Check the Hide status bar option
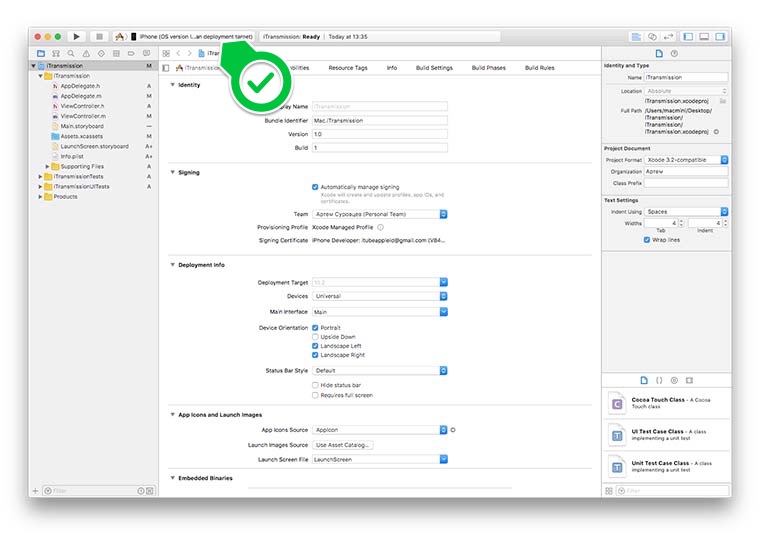Viewport: 760px width, 550px height. pos(315,385)
